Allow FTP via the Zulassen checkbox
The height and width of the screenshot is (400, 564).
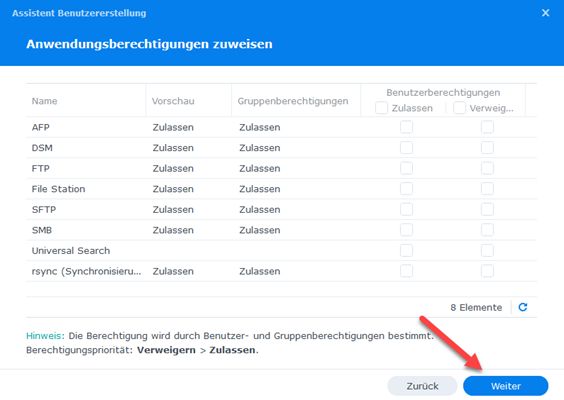pos(406,168)
